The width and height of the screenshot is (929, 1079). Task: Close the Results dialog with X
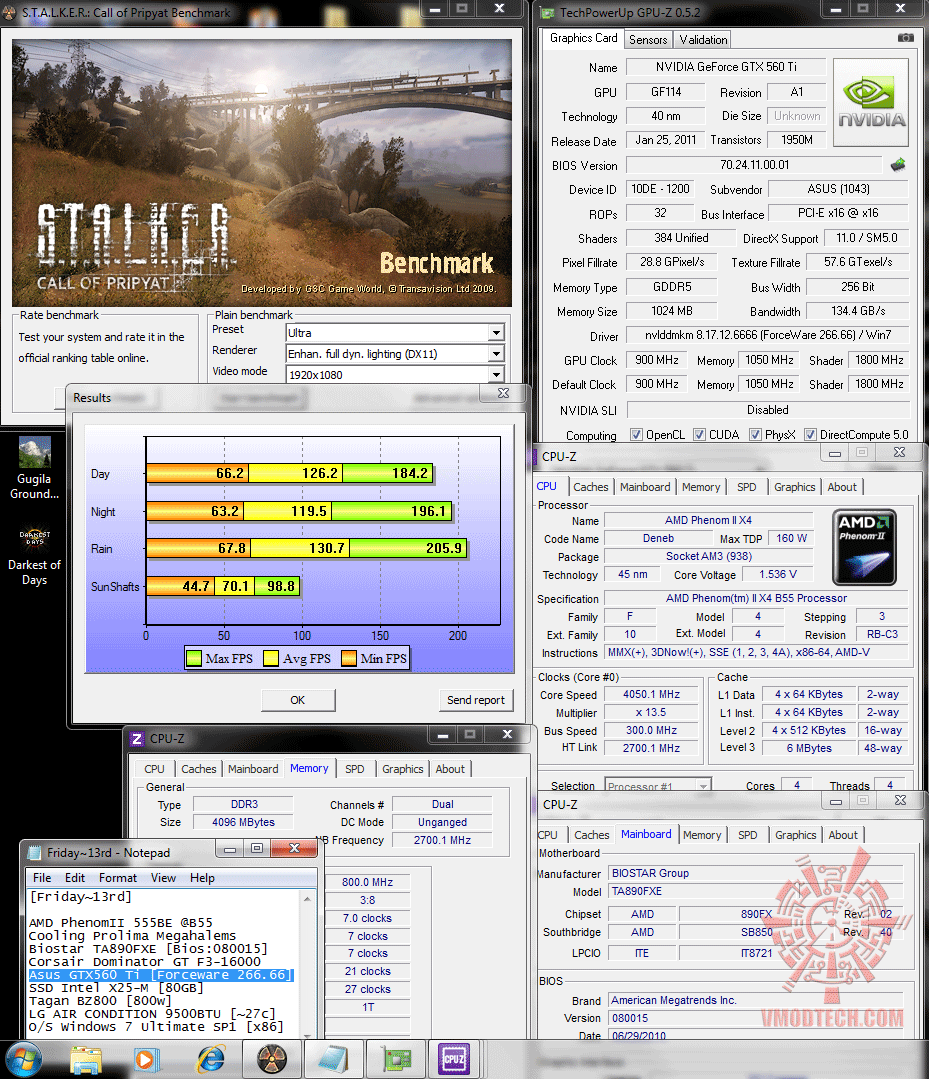tap(504, 393)
